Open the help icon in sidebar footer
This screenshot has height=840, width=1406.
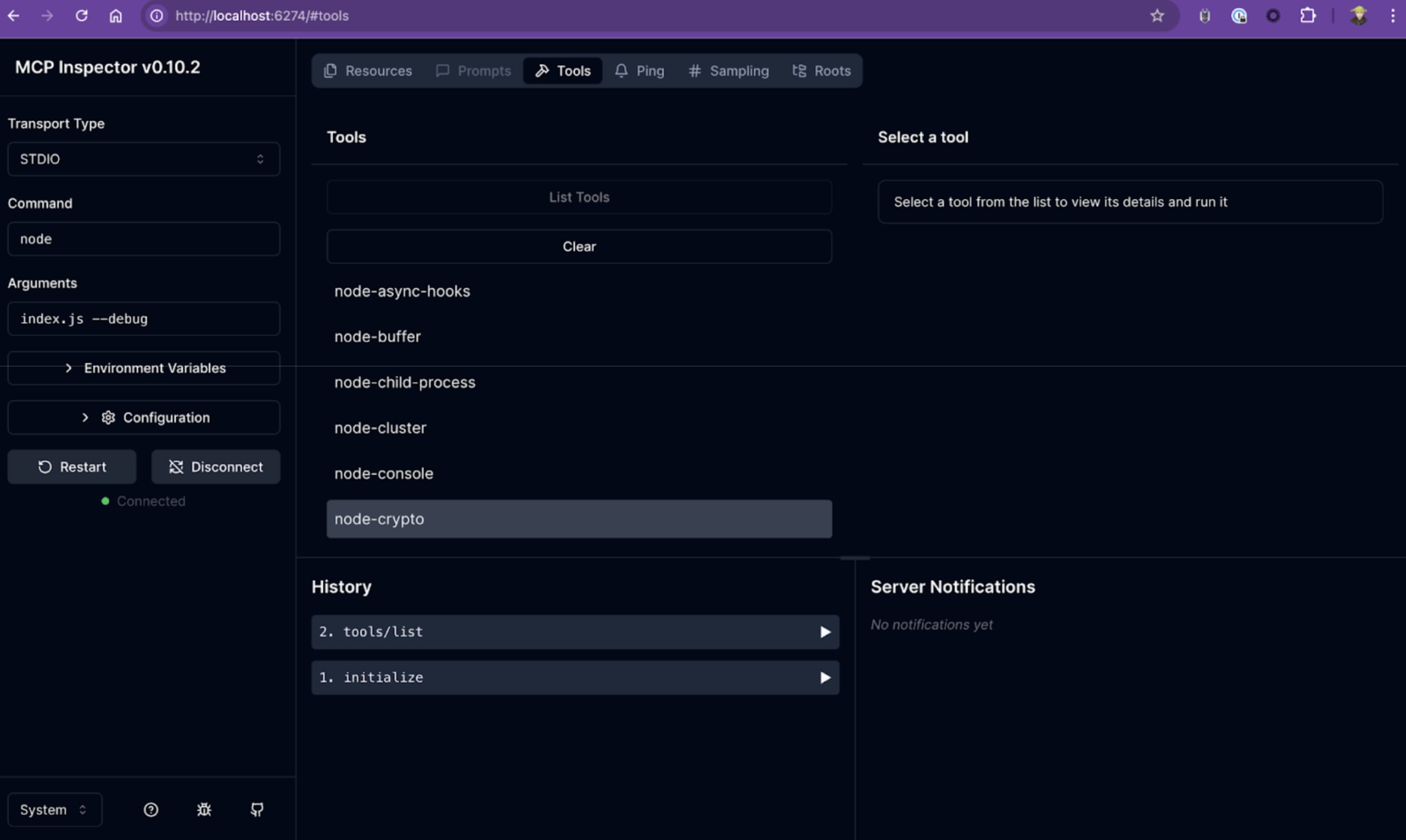click(x=150, y=809)
